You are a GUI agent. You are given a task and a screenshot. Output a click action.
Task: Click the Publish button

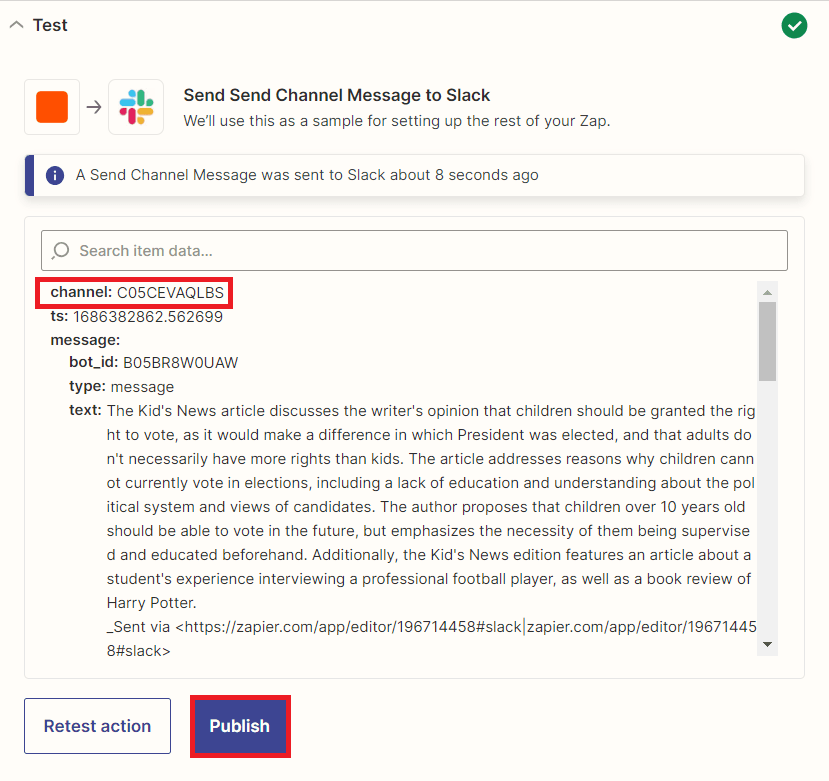240,726
